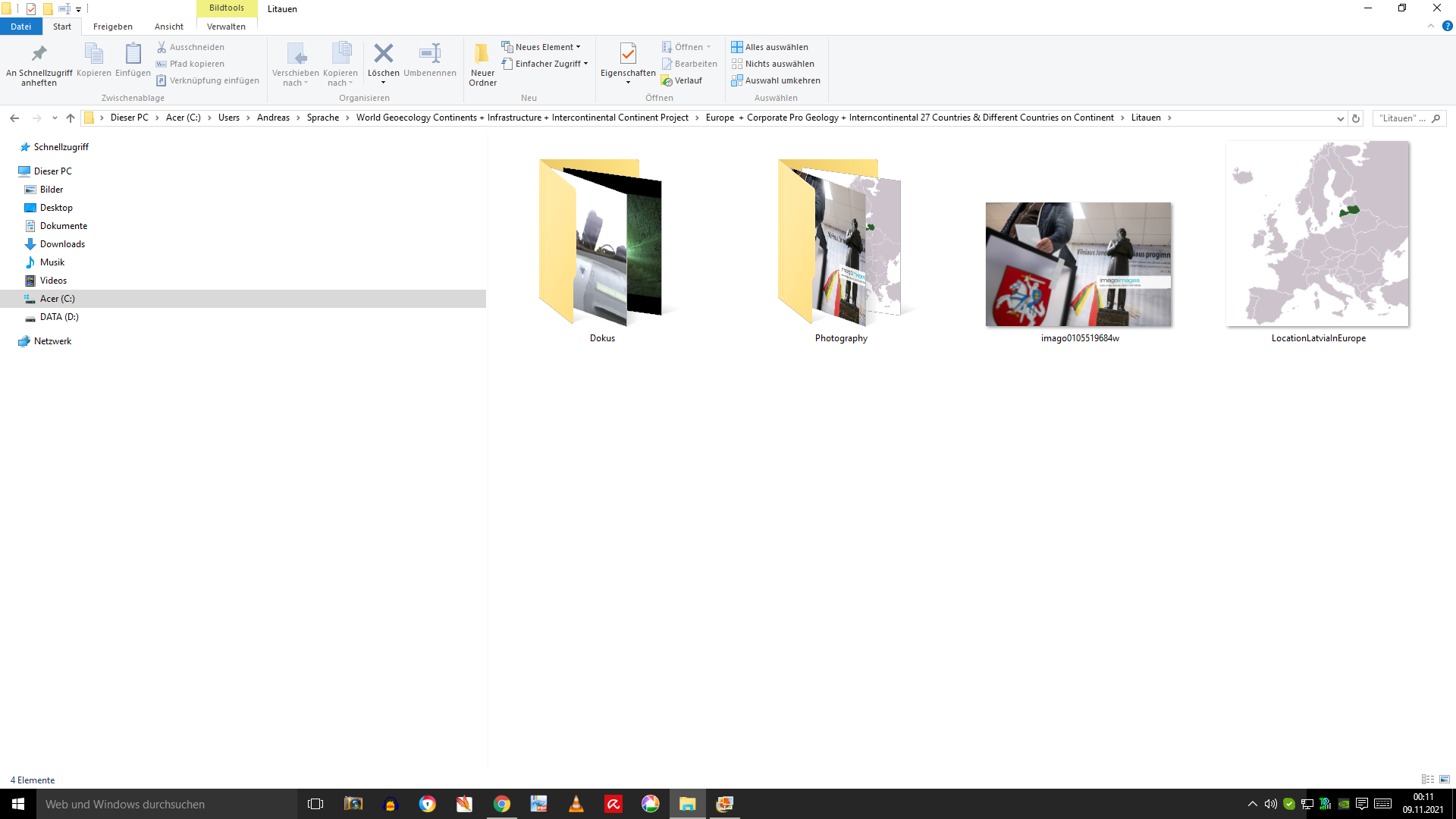Refresh the current folder view

tap(1356, 118)
